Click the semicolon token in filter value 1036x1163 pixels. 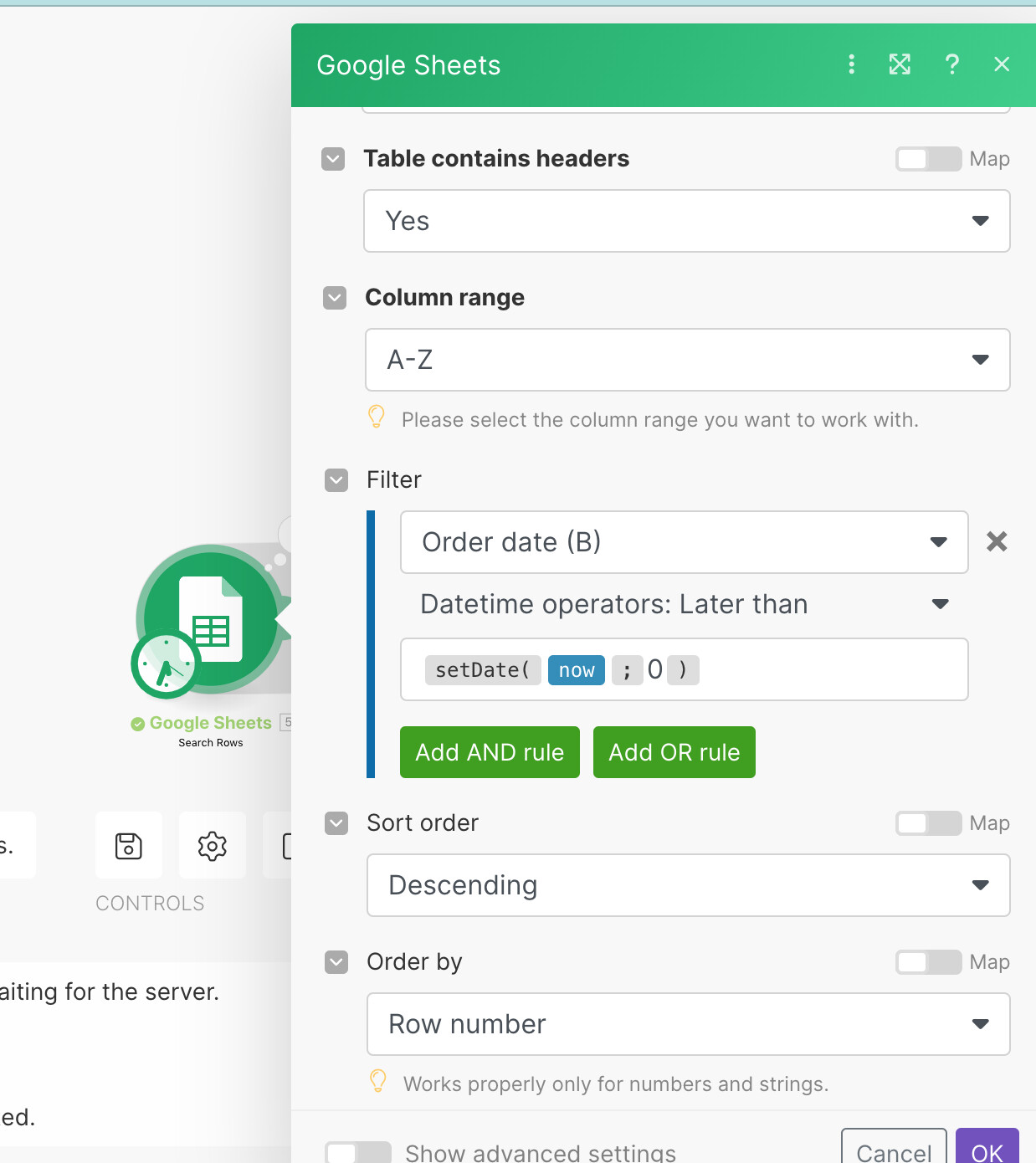point(627,670)
